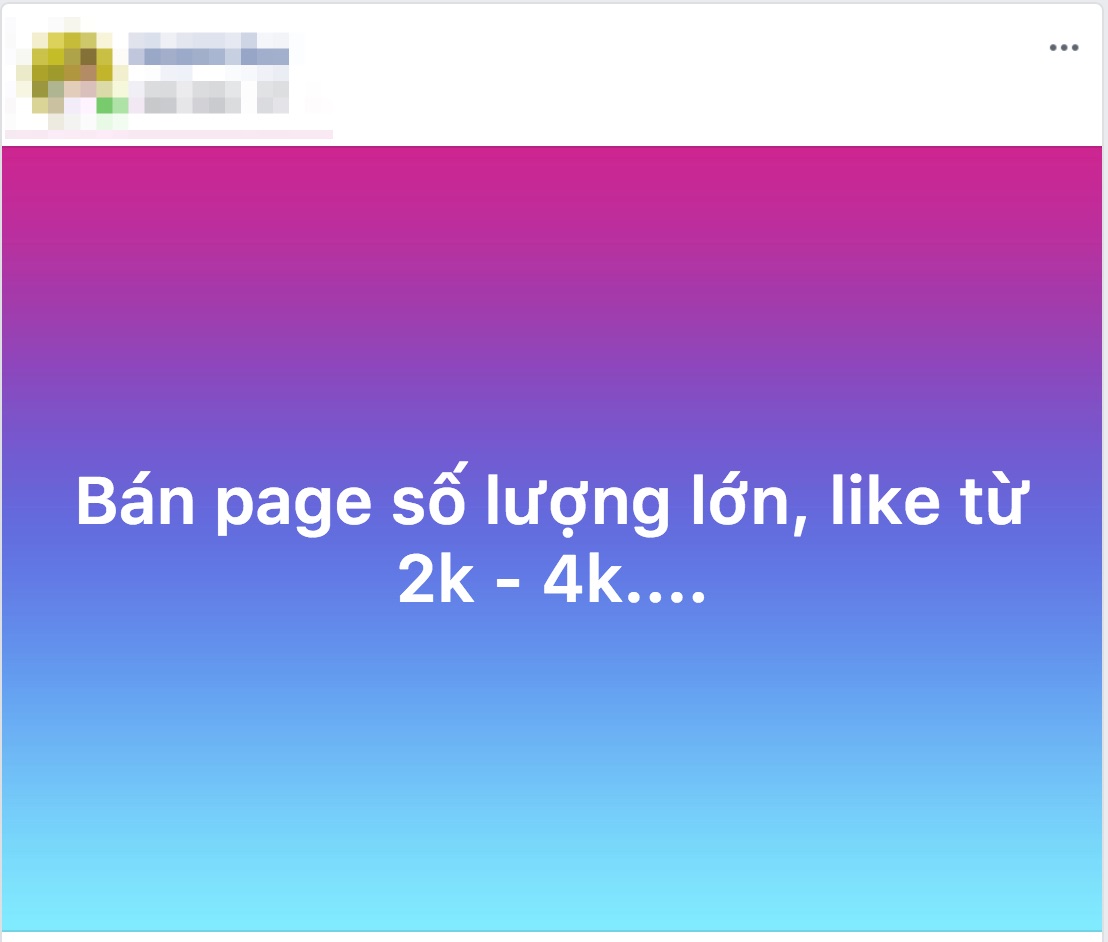1108x942 pixels.
Task: Click the dash between 2k and 4k
Action: point(508,584)
